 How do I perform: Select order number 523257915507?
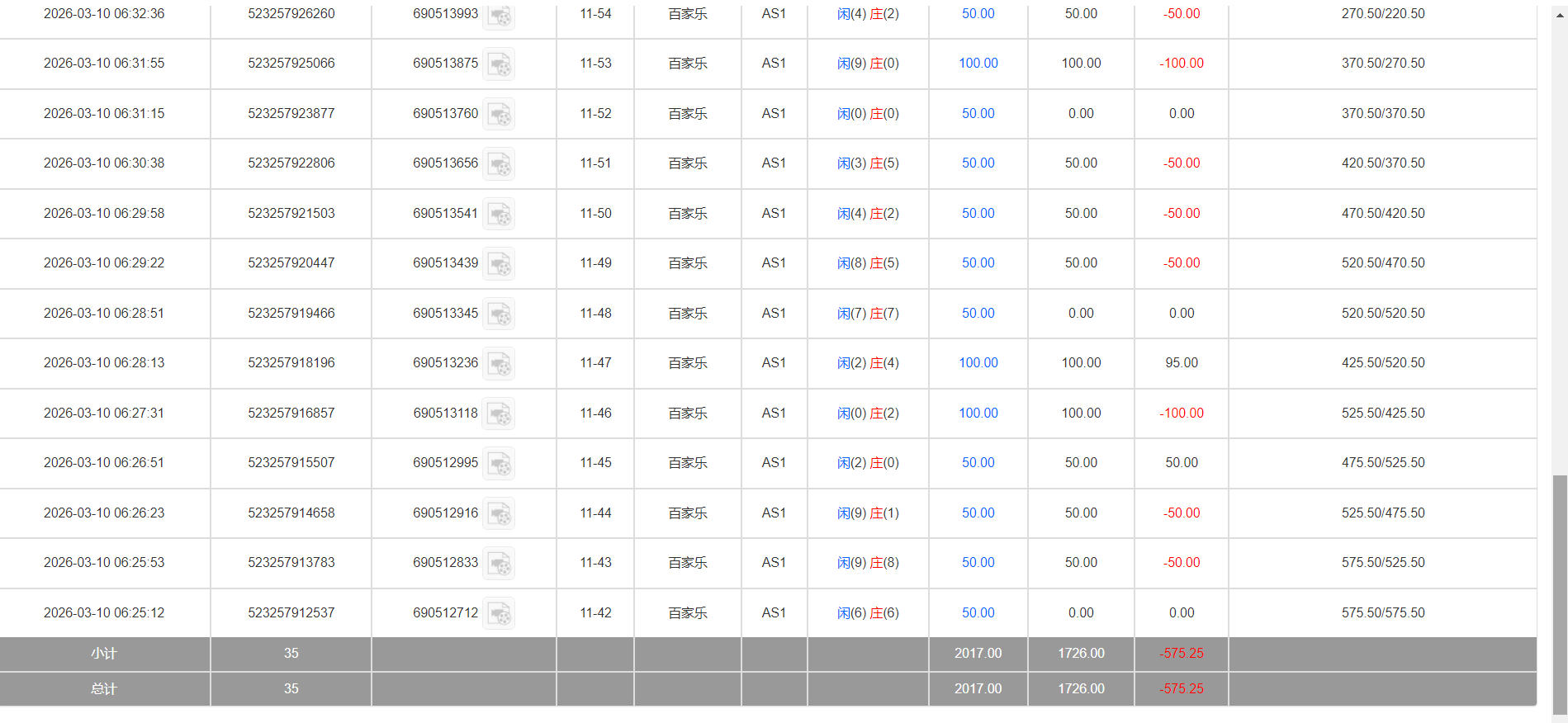click(x=291, y=463)
